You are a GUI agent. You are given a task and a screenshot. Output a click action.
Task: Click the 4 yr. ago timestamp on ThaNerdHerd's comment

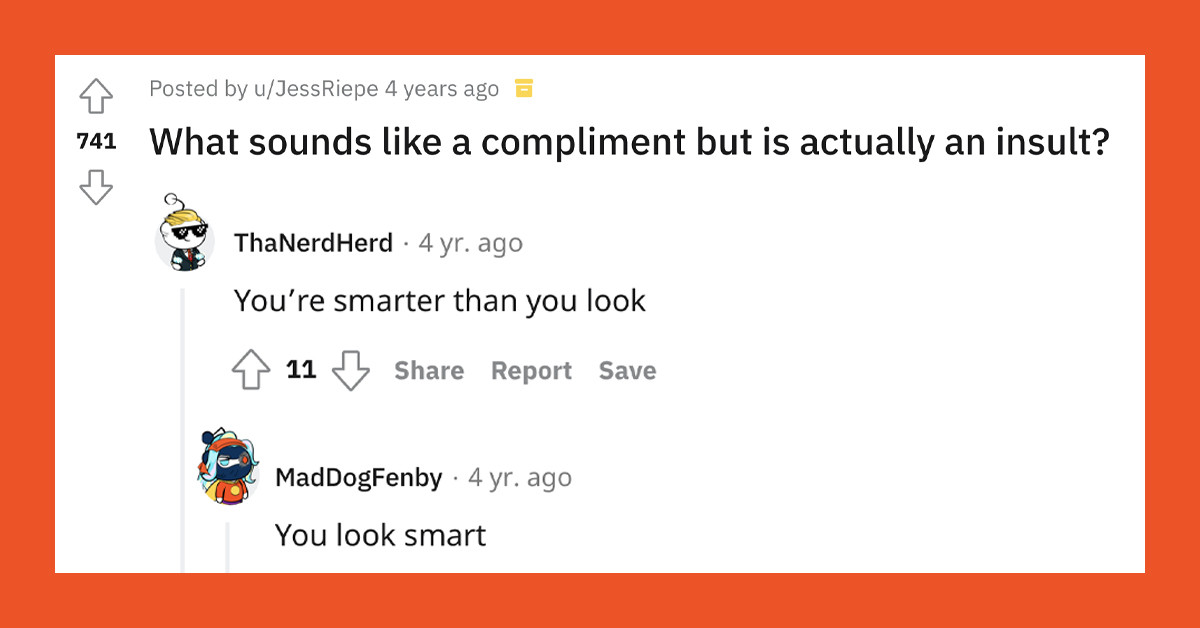coord(469,242)
